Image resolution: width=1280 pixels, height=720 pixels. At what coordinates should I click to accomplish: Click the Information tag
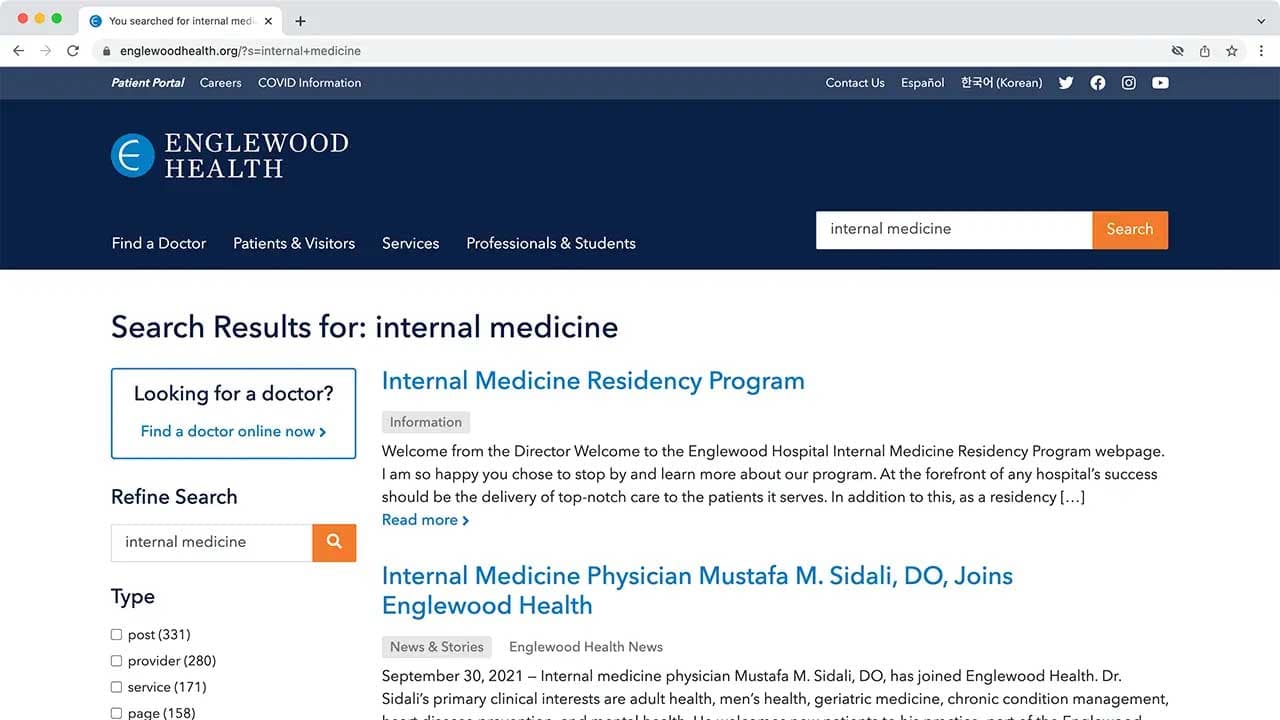[426, 422]
